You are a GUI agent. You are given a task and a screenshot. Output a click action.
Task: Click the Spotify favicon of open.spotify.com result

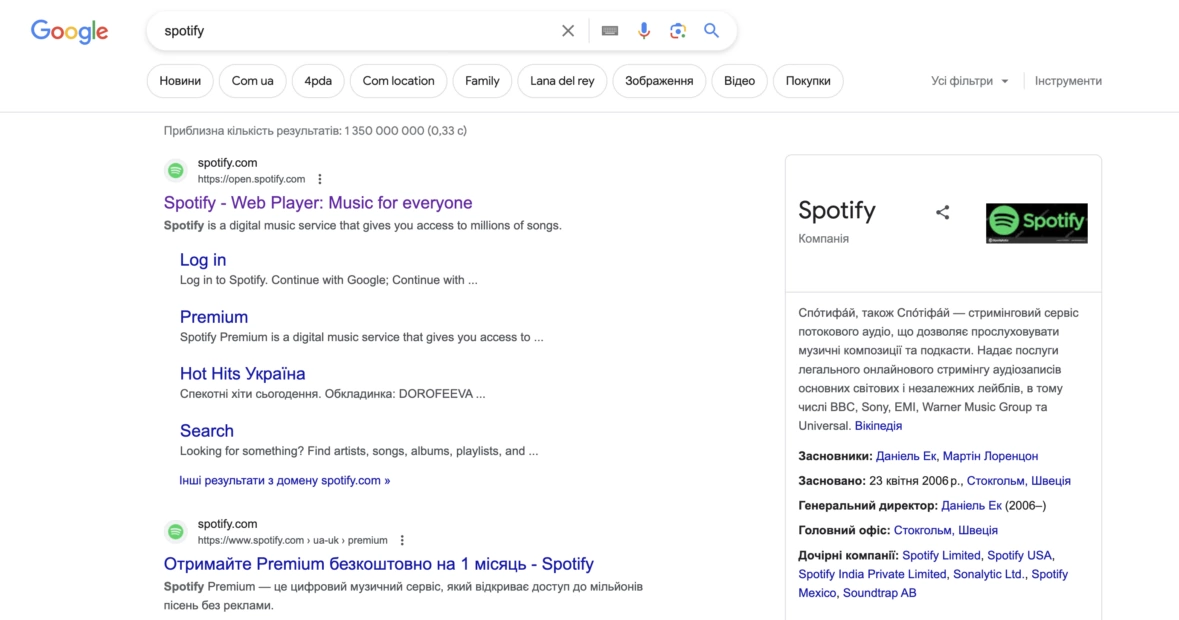tap(176, 171)
